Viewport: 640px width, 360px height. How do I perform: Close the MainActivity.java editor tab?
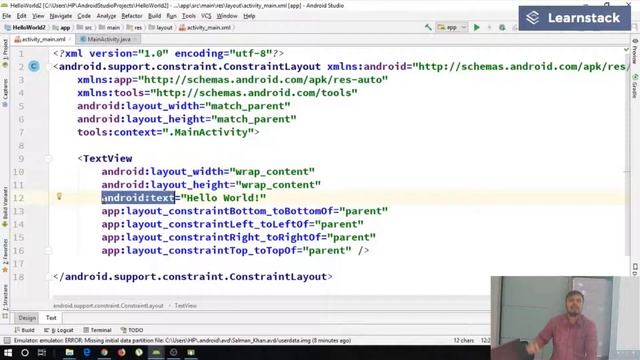pos(135,39)
